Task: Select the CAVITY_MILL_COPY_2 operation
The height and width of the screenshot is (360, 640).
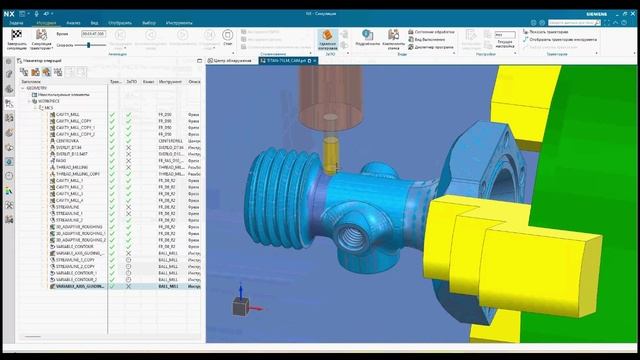Action: (x=75, y=134)
